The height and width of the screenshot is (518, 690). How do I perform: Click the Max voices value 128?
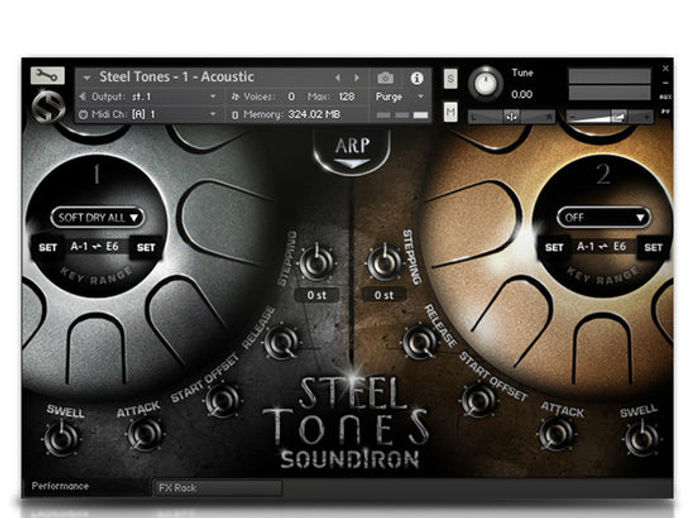(346, 96)
